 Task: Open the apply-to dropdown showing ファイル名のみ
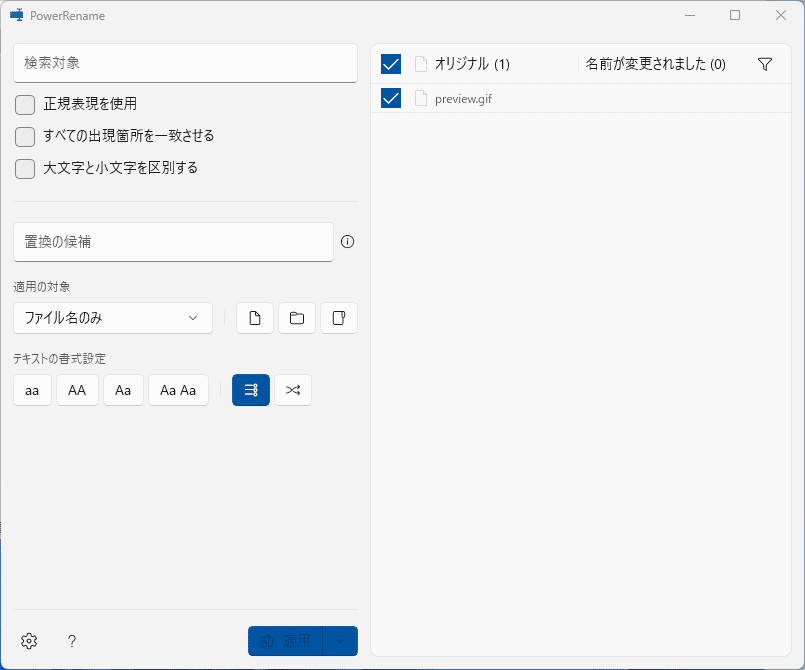point(113,318)
